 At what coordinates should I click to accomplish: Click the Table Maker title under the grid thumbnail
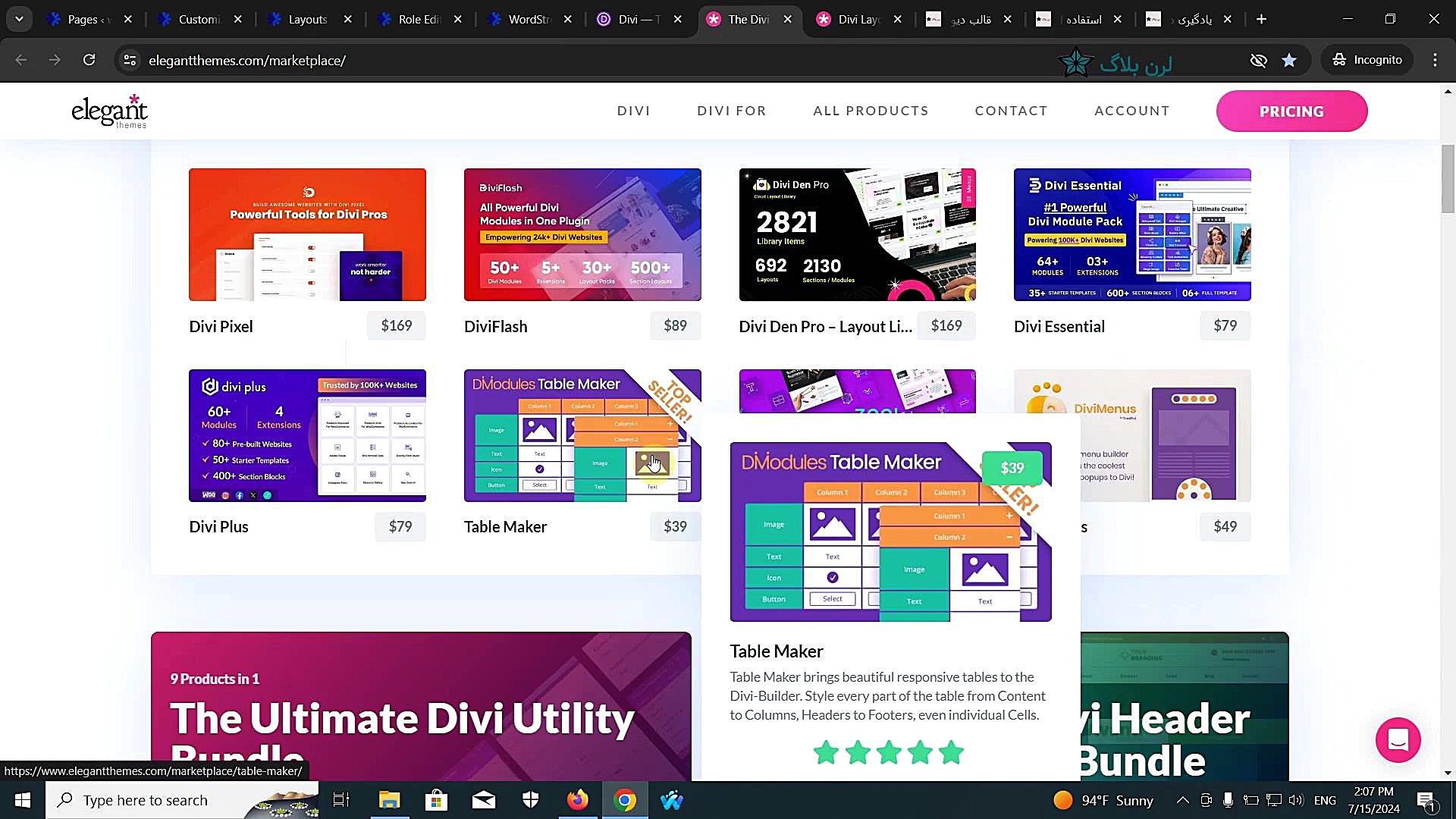pyautogui.click(x=505, y=526)
